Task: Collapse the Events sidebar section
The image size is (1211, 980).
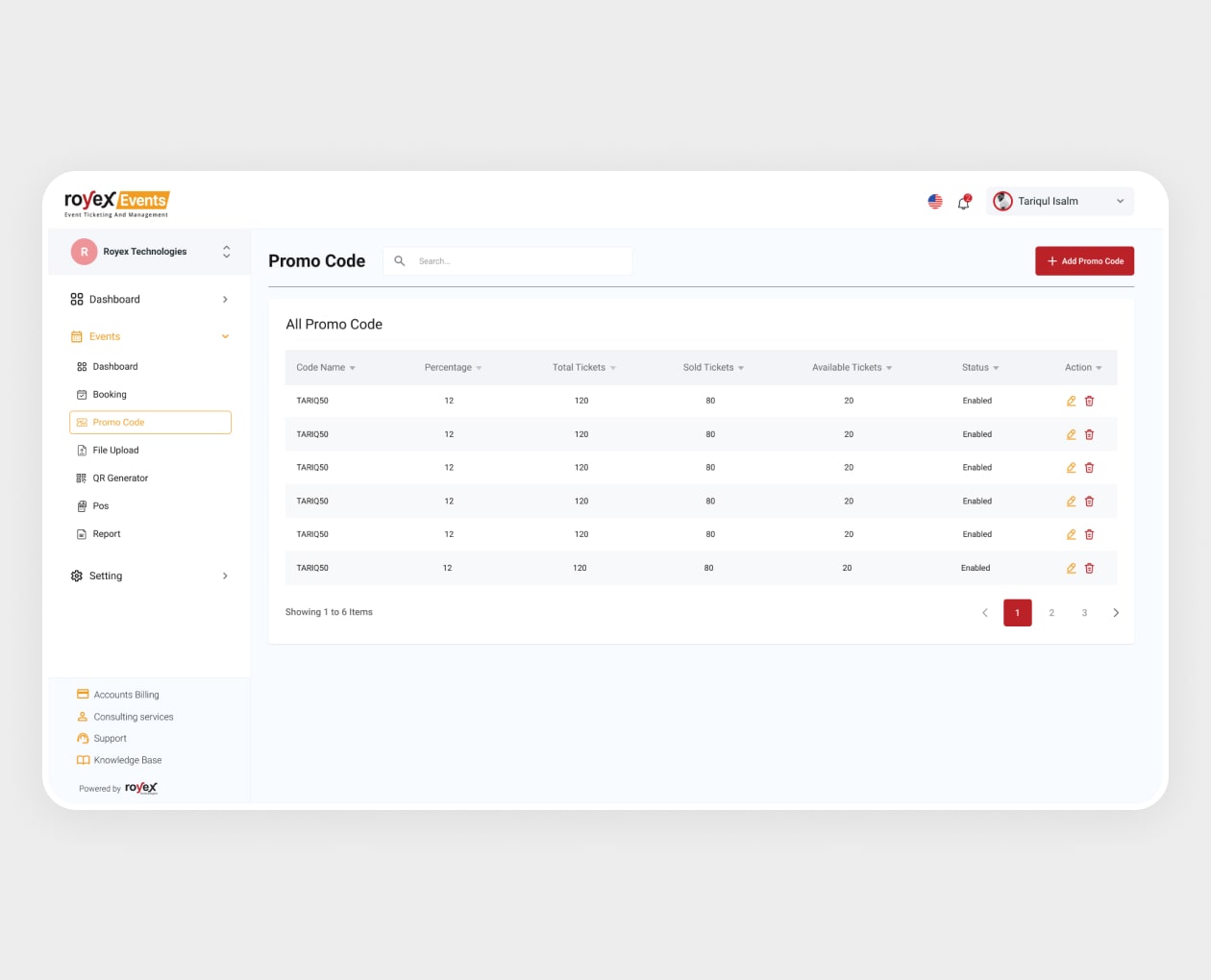Action: [225, 337]
